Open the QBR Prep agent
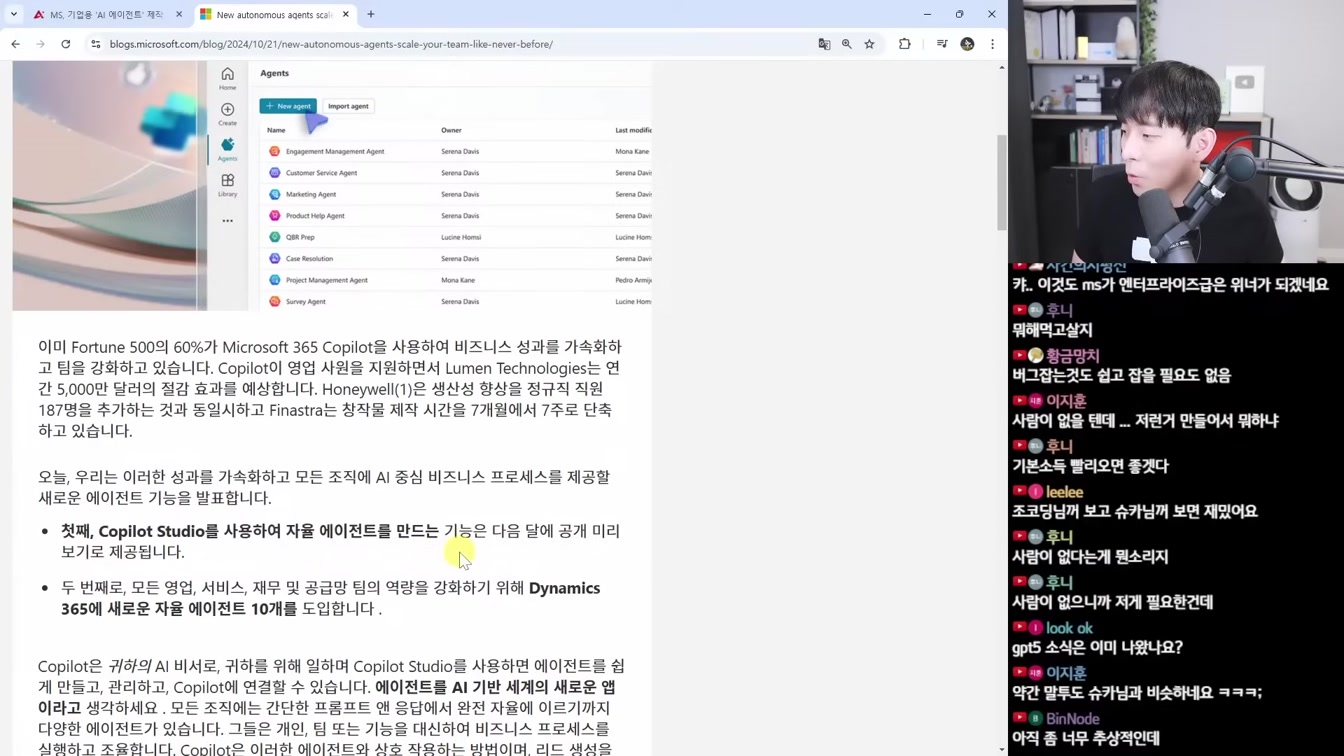 click(x=456, y=237)
